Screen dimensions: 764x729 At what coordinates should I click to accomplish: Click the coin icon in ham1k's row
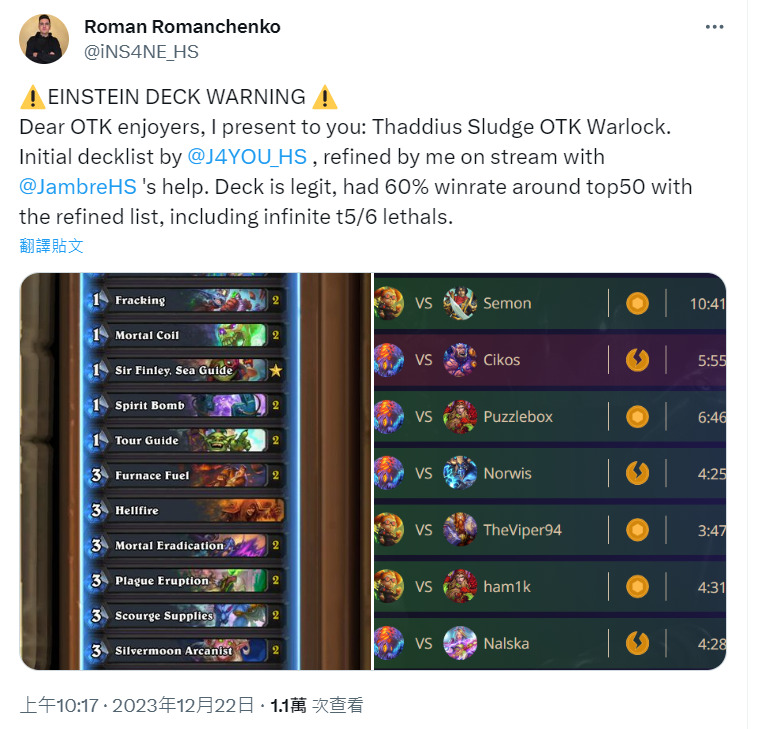point(637,587)
